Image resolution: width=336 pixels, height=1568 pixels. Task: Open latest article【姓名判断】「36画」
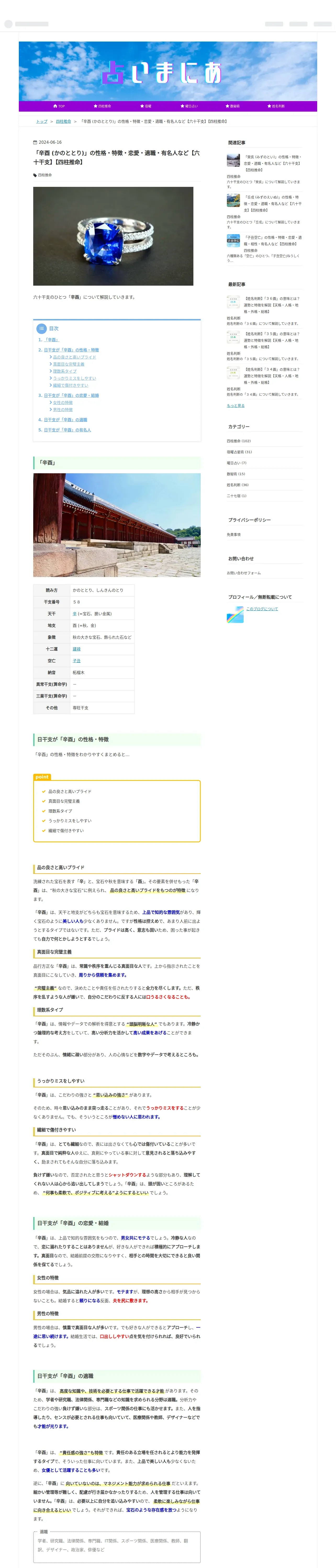click(x=272, y=305)
